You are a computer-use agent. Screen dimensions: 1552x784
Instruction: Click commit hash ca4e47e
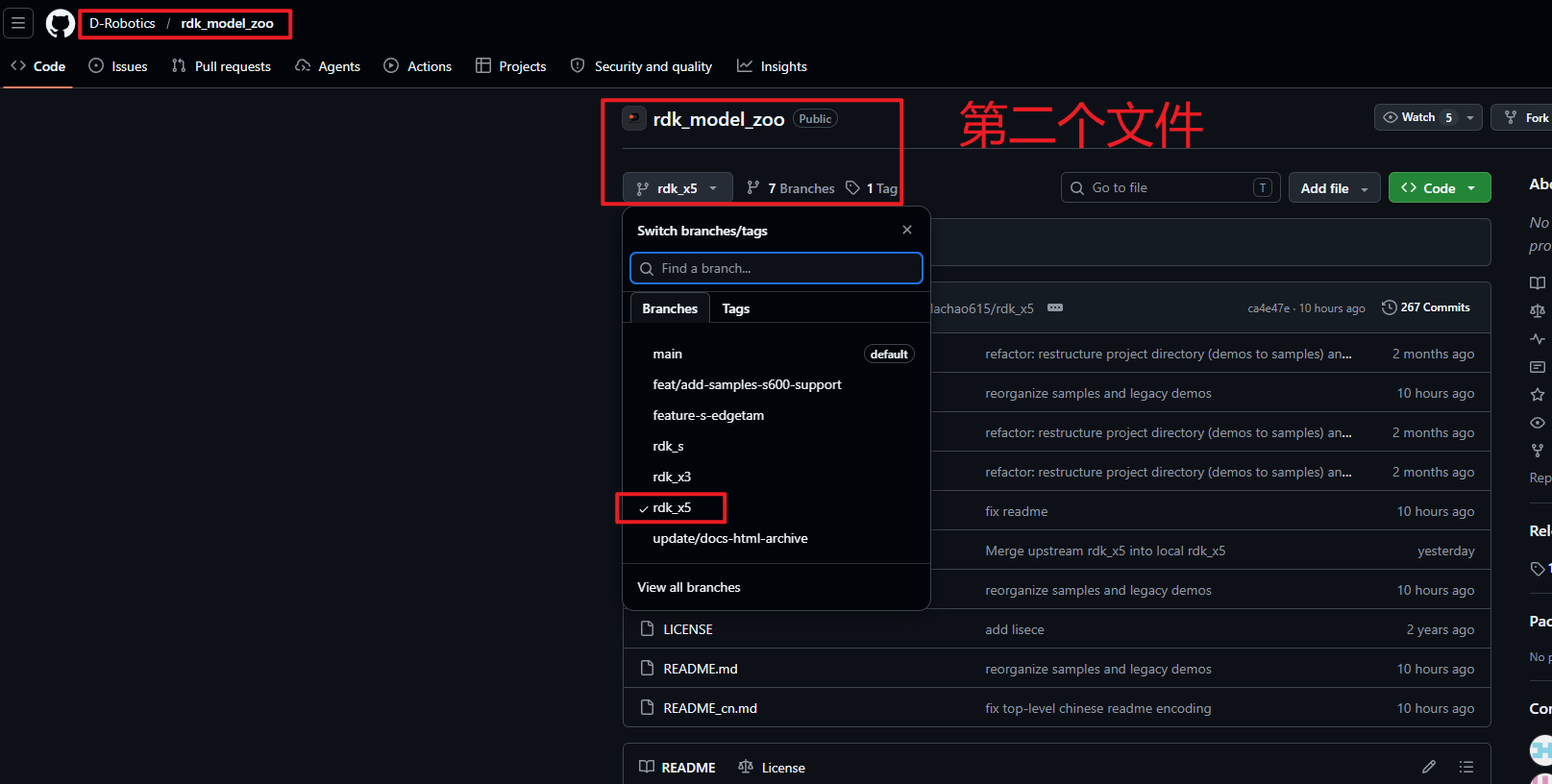(1269, 308)
